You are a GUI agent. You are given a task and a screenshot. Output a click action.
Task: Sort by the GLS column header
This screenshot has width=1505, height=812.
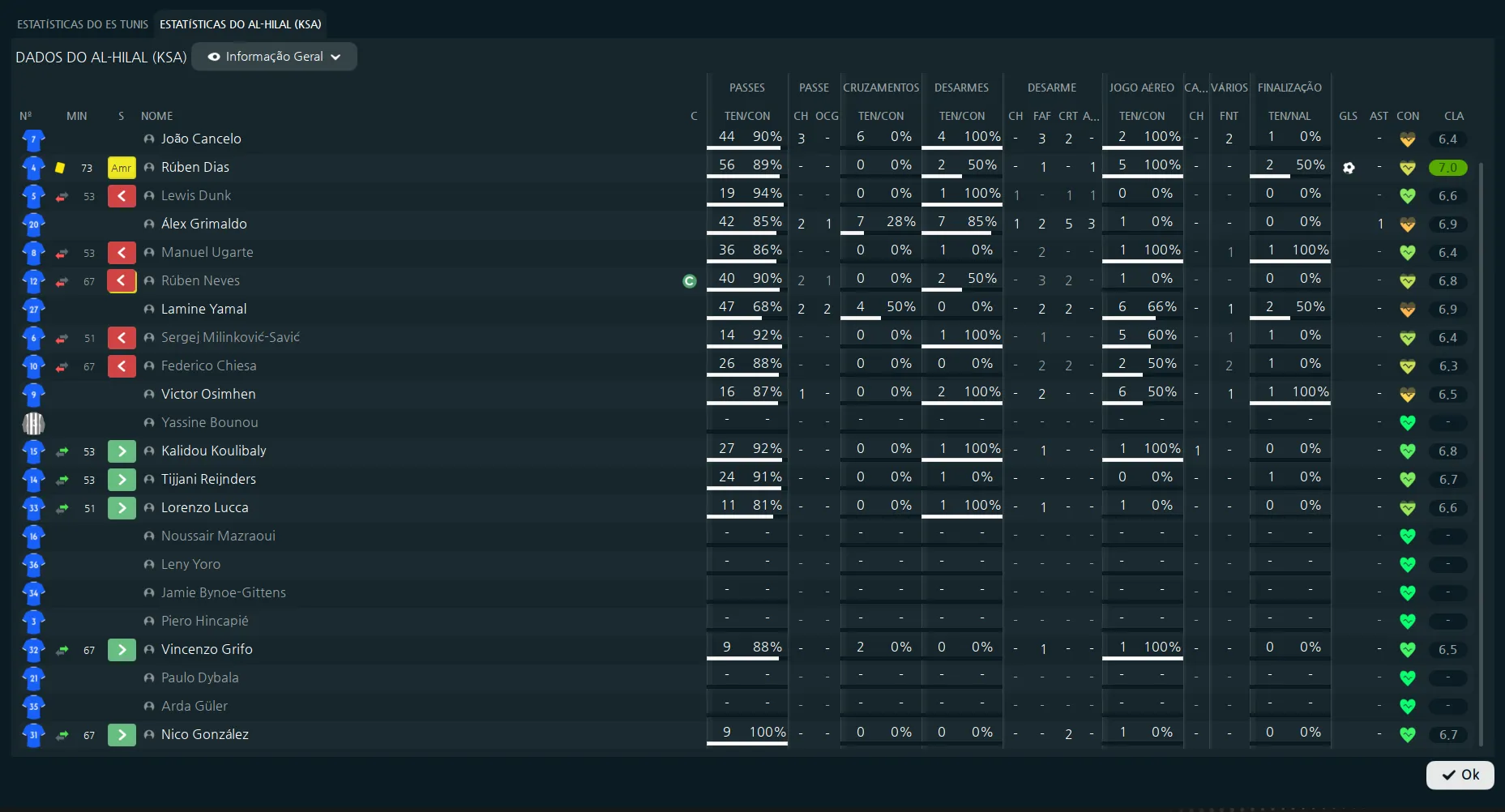point(1348,116)
